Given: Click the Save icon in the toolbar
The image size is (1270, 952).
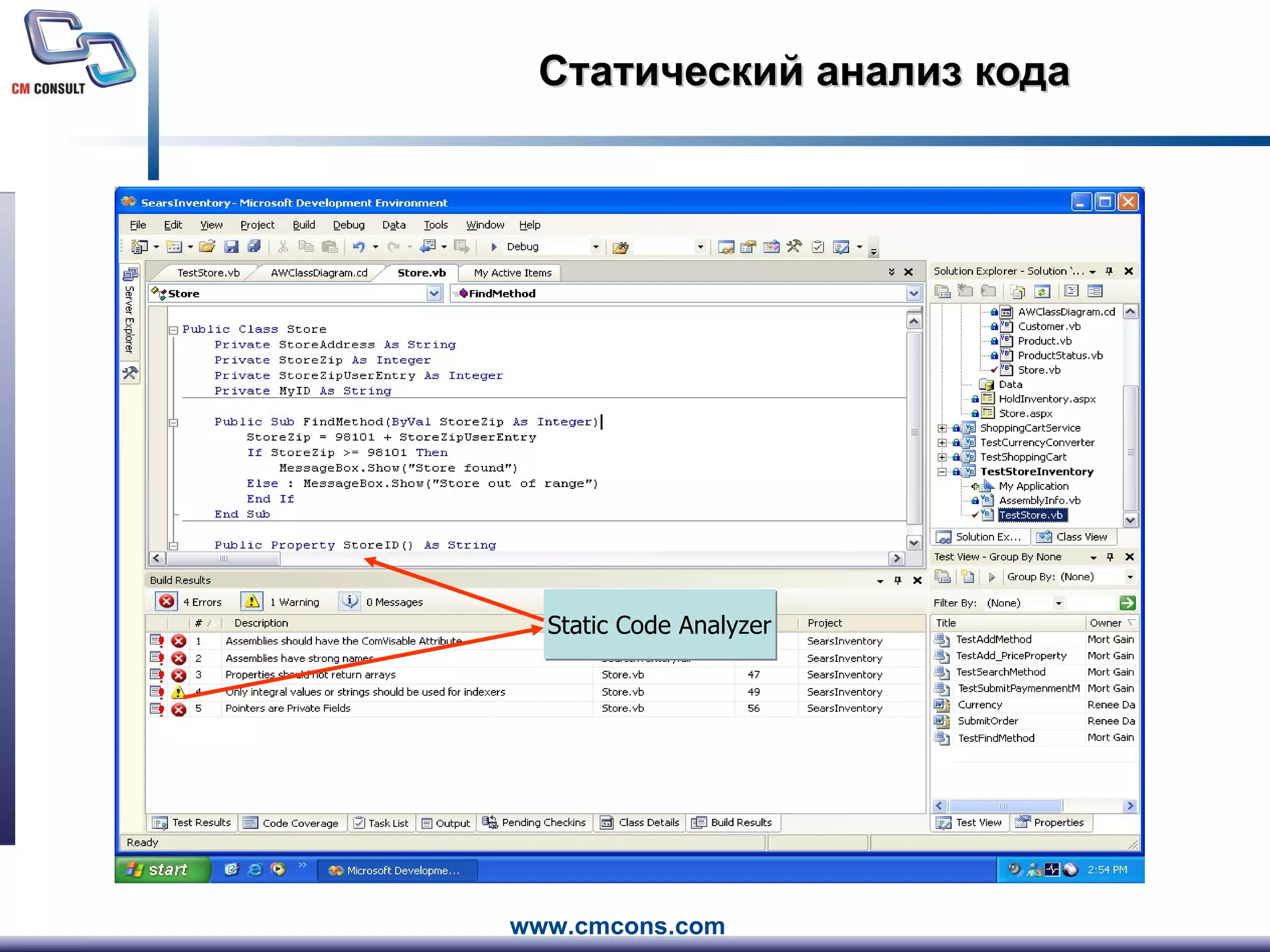Looking at the screenshot, I should [x=231, y=247].
